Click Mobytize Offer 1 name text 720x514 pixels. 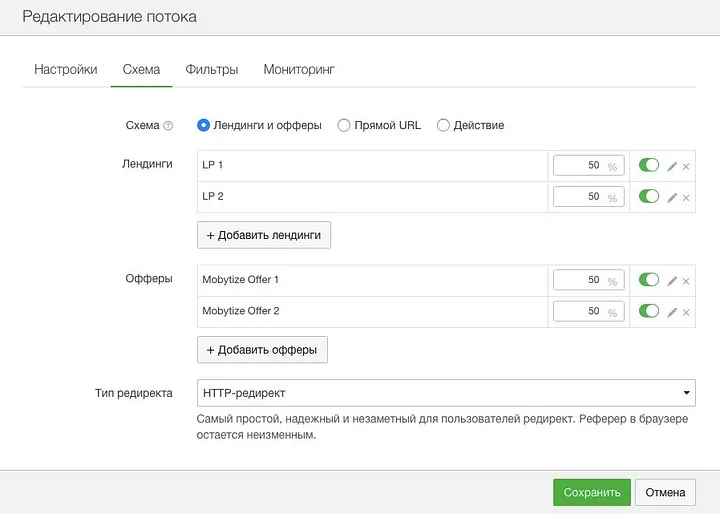(240, 280)
